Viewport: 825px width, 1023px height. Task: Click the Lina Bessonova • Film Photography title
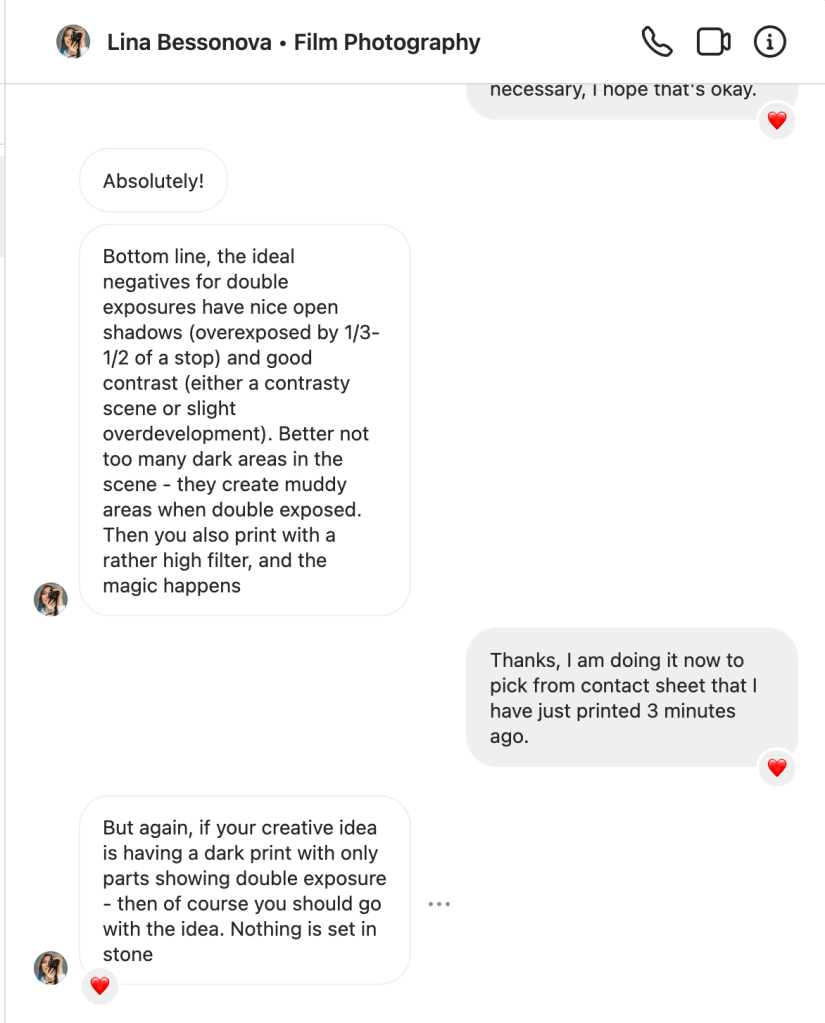293,42
